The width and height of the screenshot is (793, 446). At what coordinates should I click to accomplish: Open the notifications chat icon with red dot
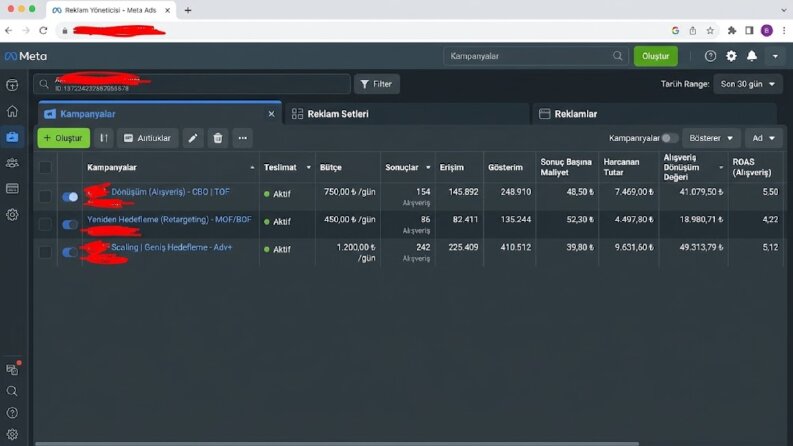click(x=13, y=369)
